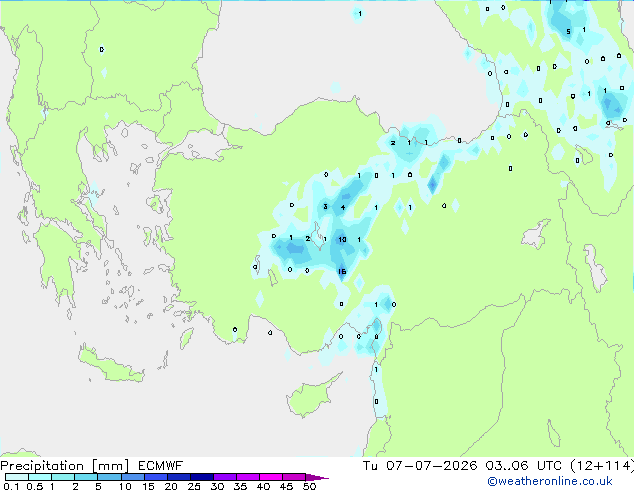Click the (12+114) forecast step label
Image resolution: width=634 pixels, height=490 pixels.
coord(602,466)
